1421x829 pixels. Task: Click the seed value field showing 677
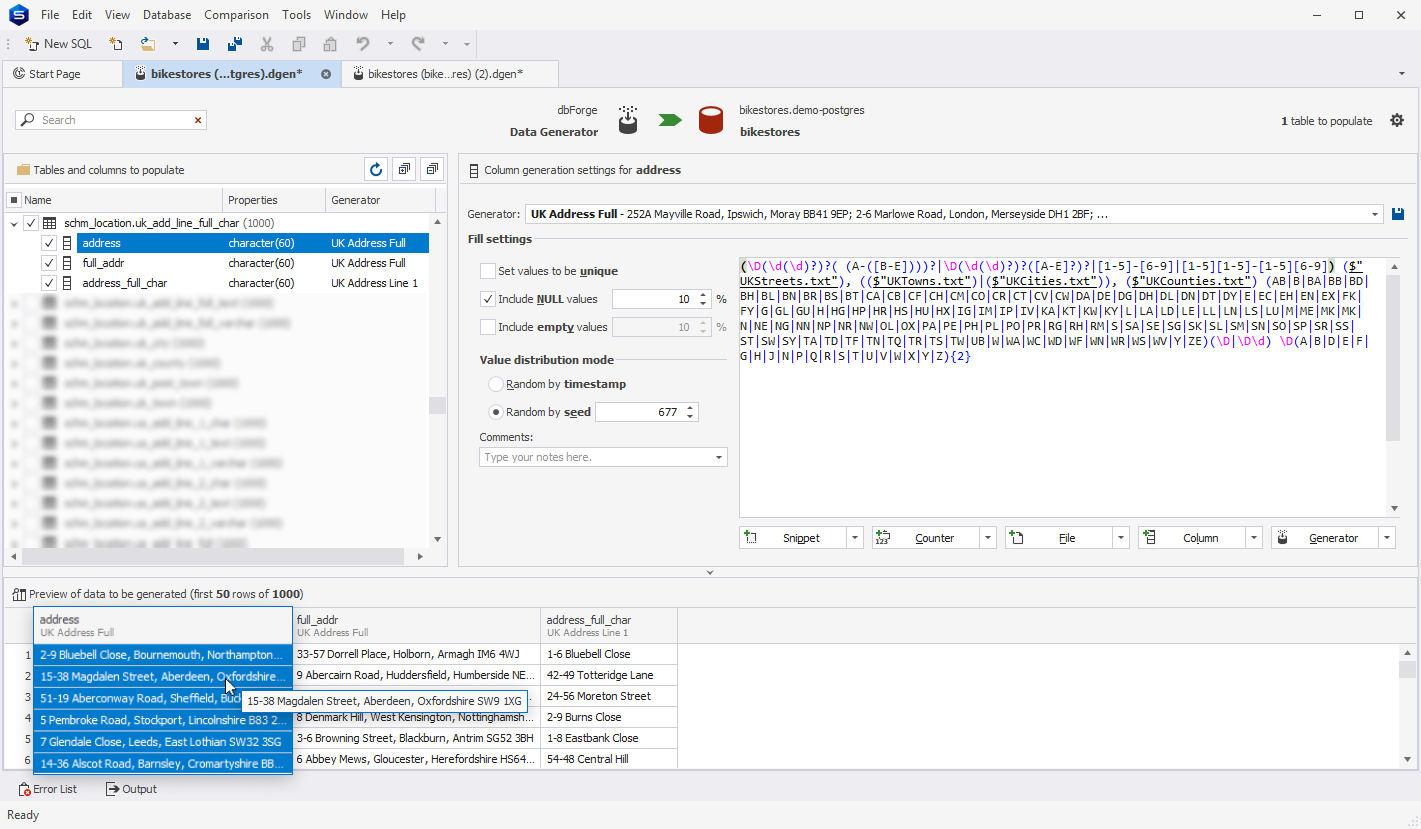coord(640,412)
